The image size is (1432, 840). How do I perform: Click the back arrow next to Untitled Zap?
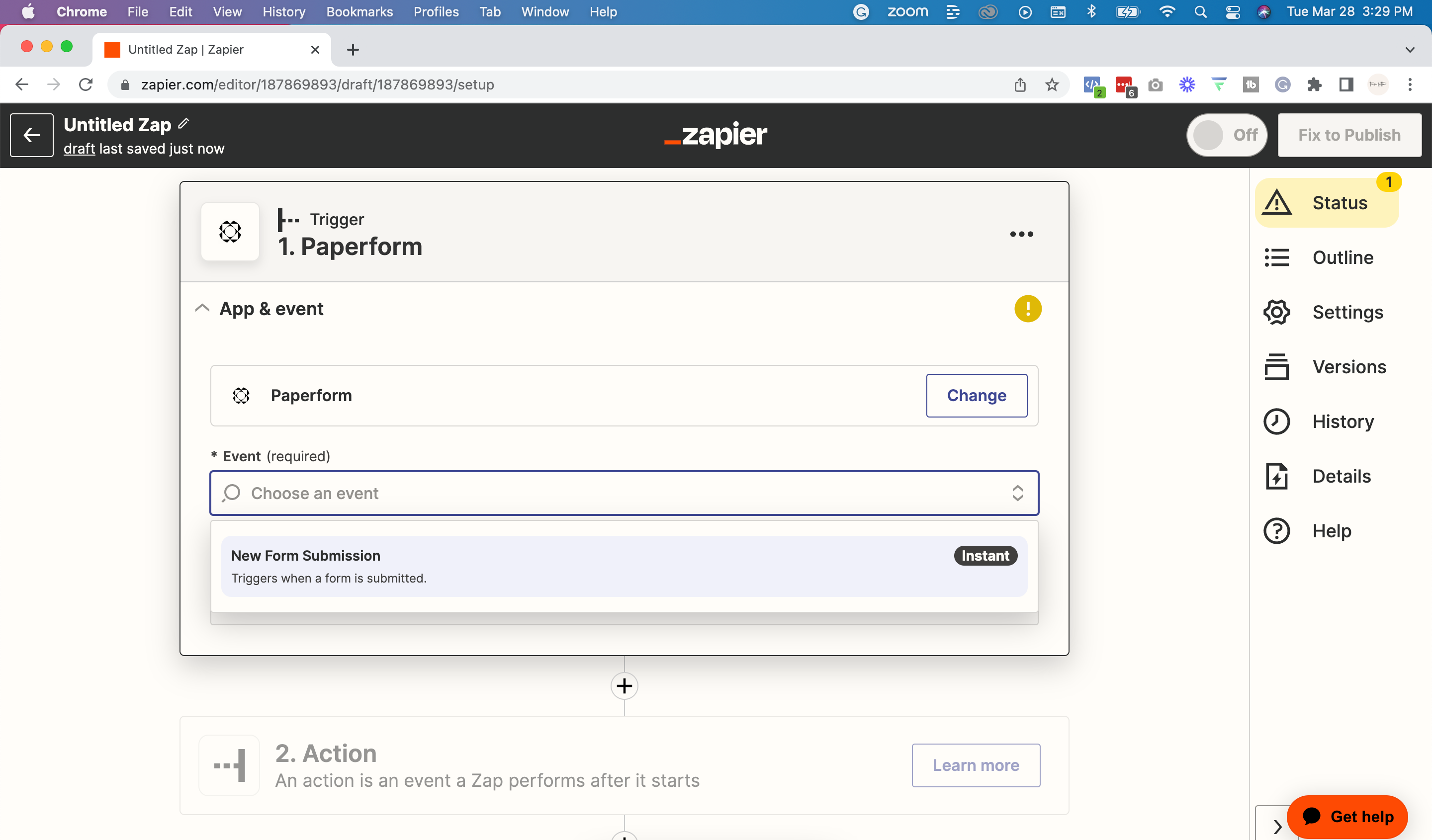(32, 135)
